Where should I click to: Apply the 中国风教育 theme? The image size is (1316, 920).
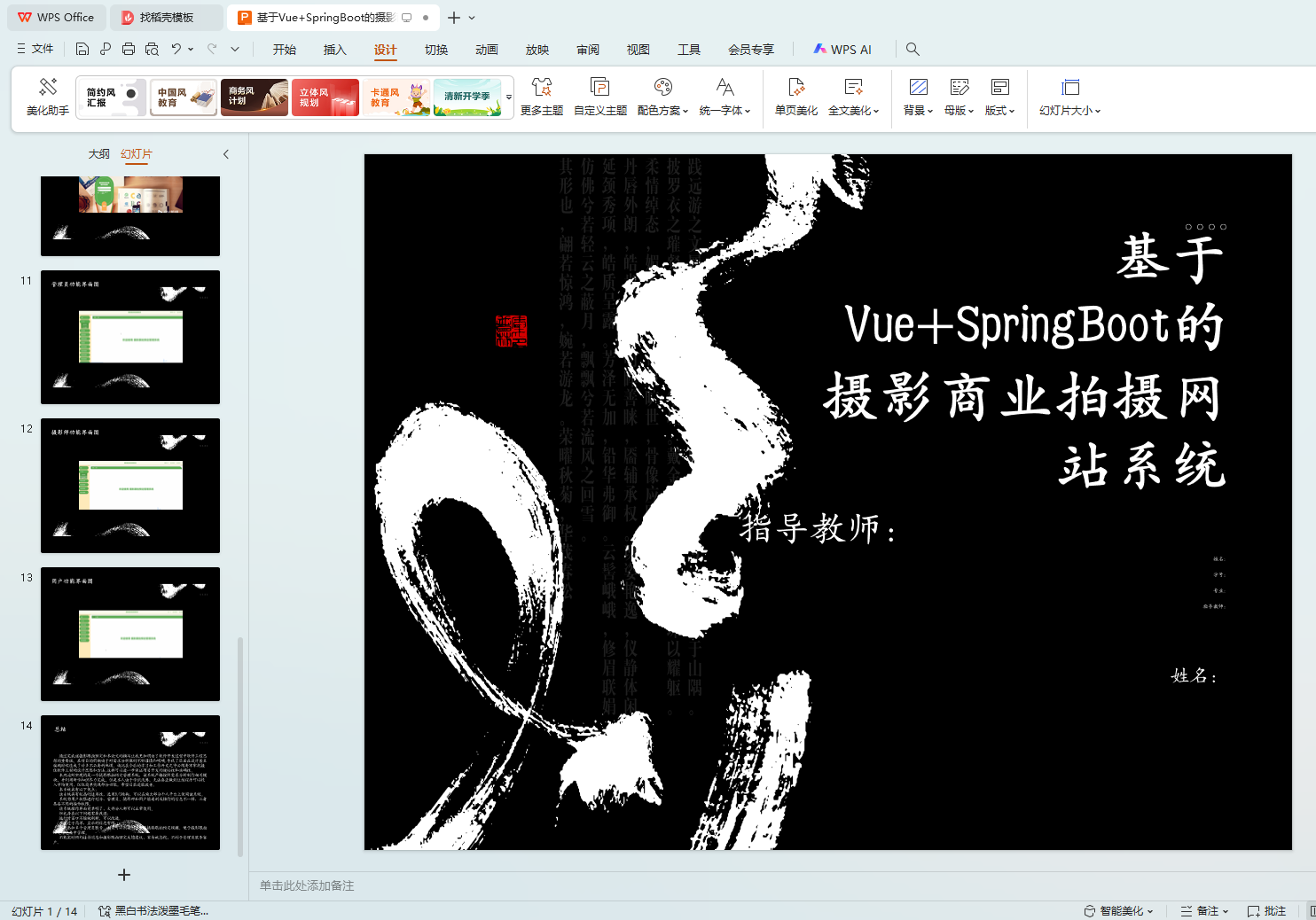click(x=184, y=97)
